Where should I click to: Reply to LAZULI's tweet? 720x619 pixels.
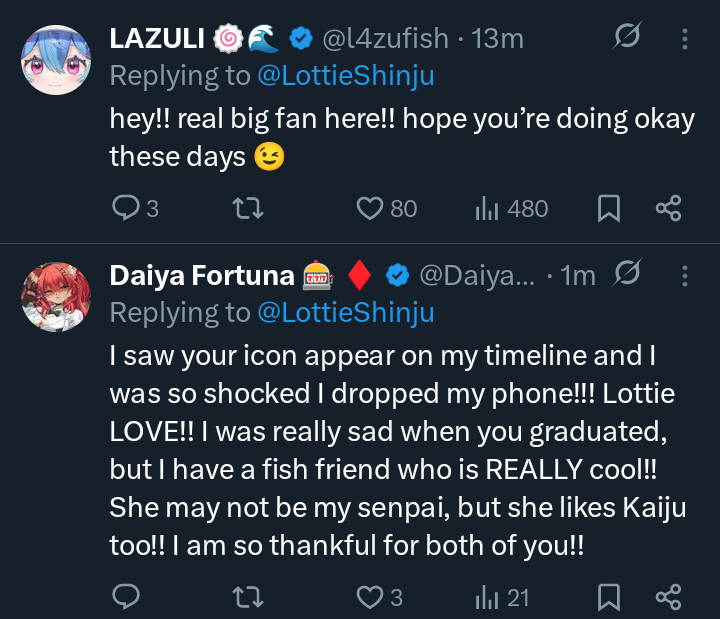(125, 208)
